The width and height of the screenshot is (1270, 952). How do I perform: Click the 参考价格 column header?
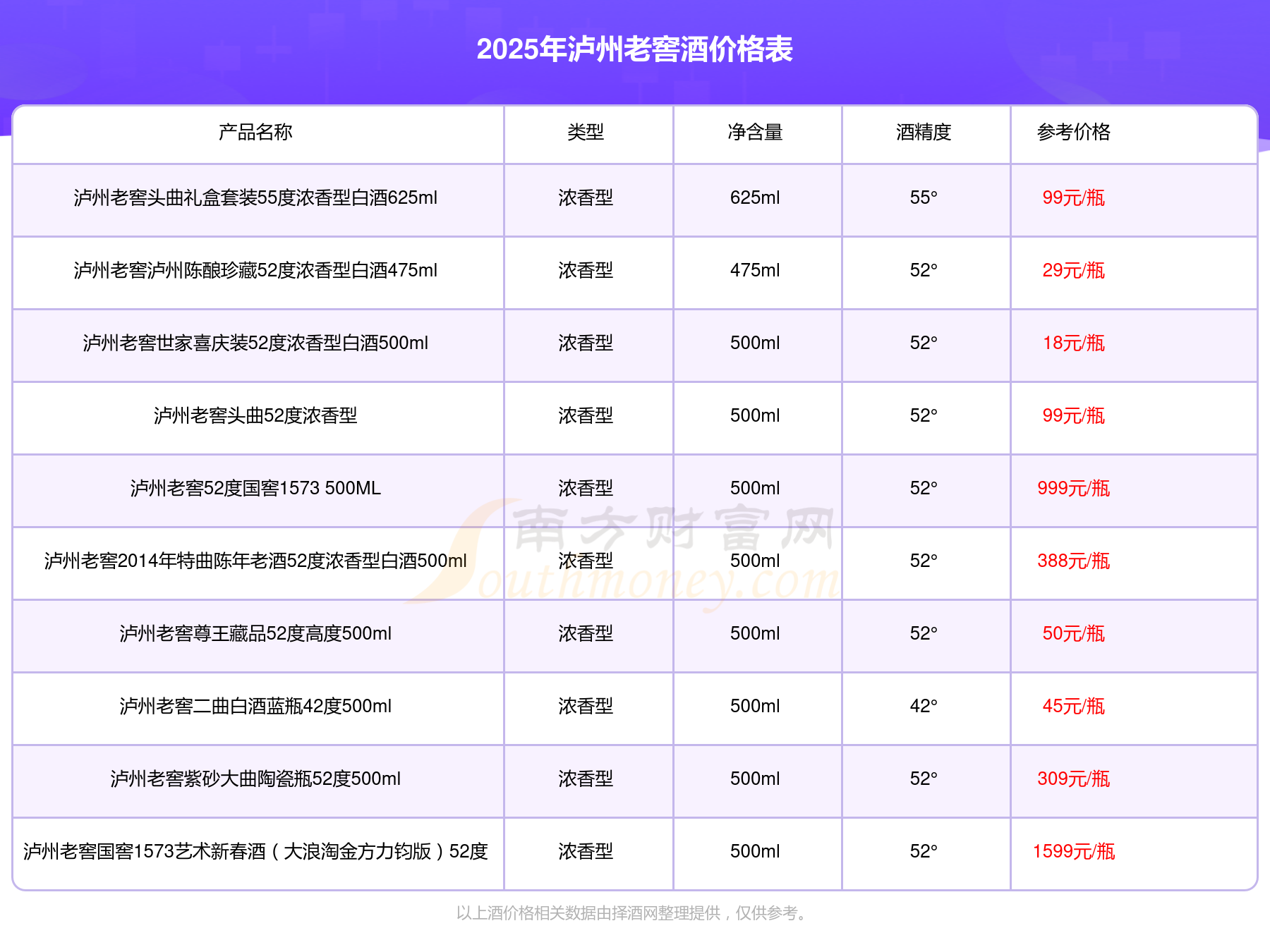(1073, 132)
